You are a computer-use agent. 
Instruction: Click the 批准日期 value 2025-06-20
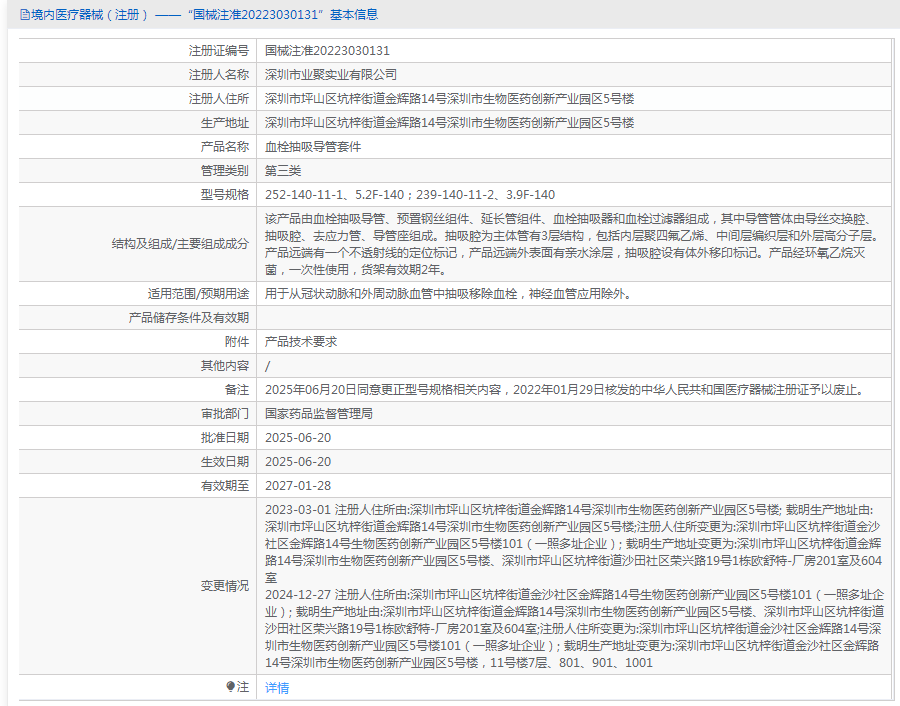298,438
